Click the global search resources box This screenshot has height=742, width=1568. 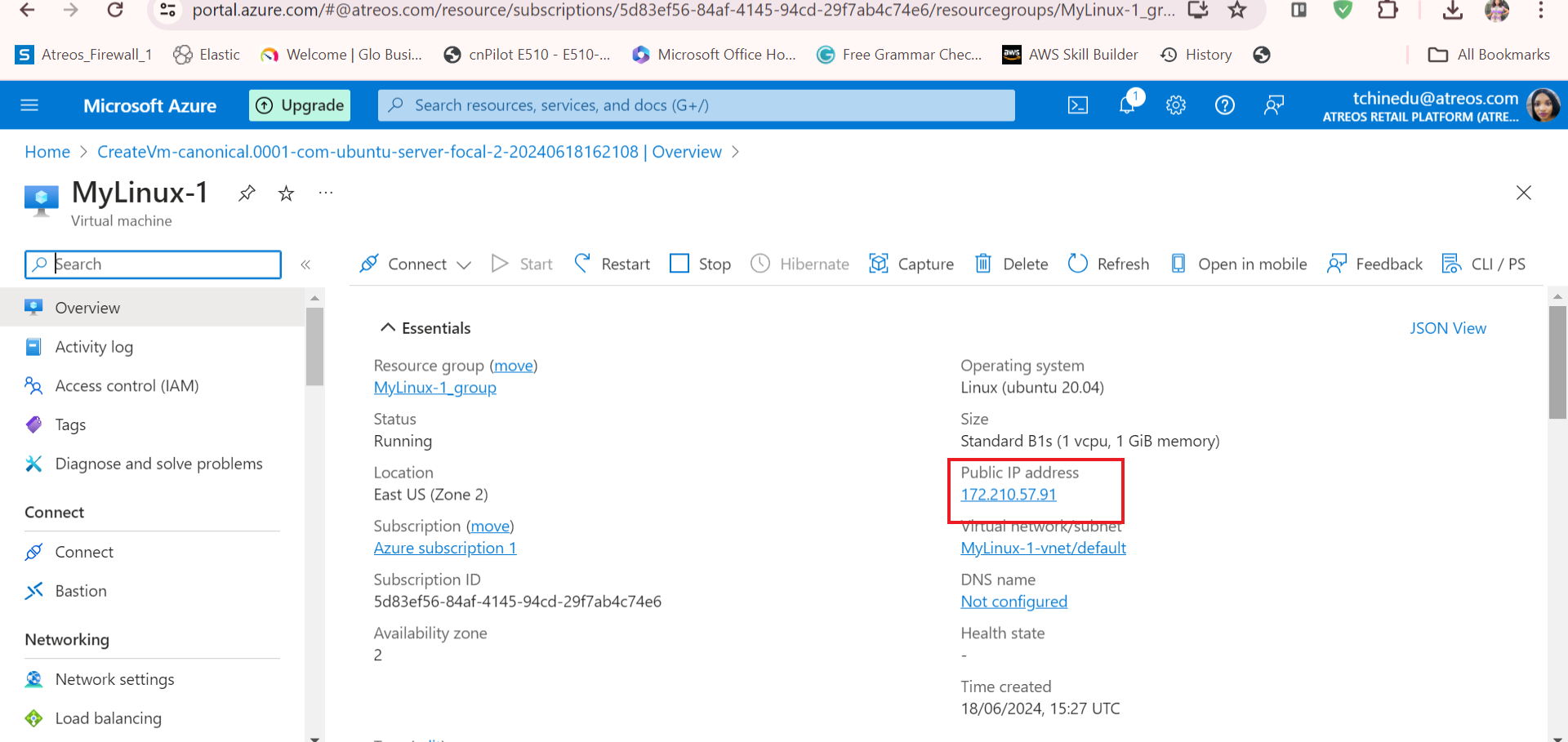(697, 105)
